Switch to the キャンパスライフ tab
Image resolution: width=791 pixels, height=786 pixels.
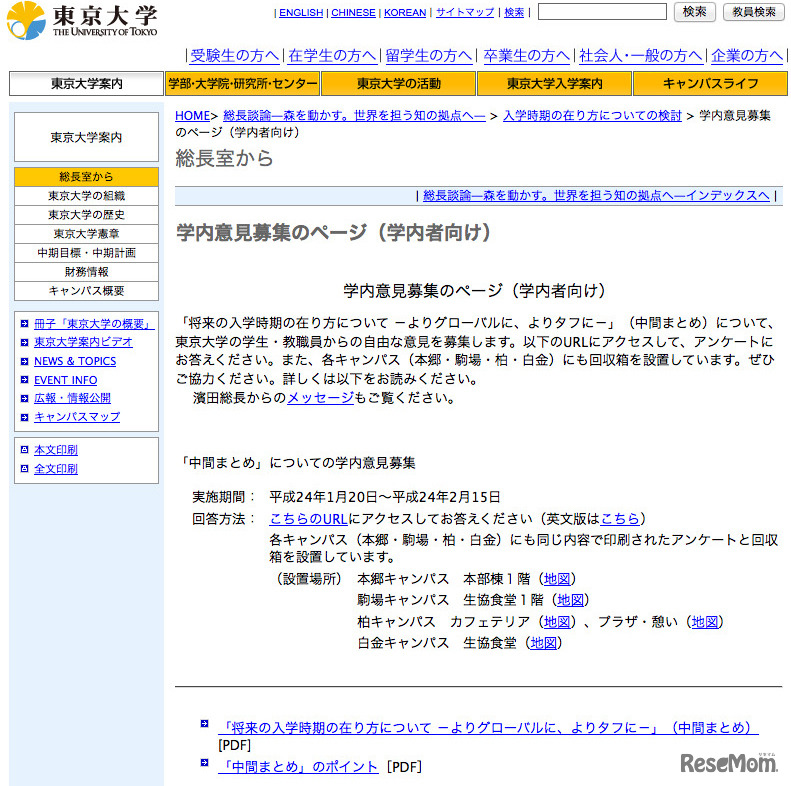click(710, 84)
